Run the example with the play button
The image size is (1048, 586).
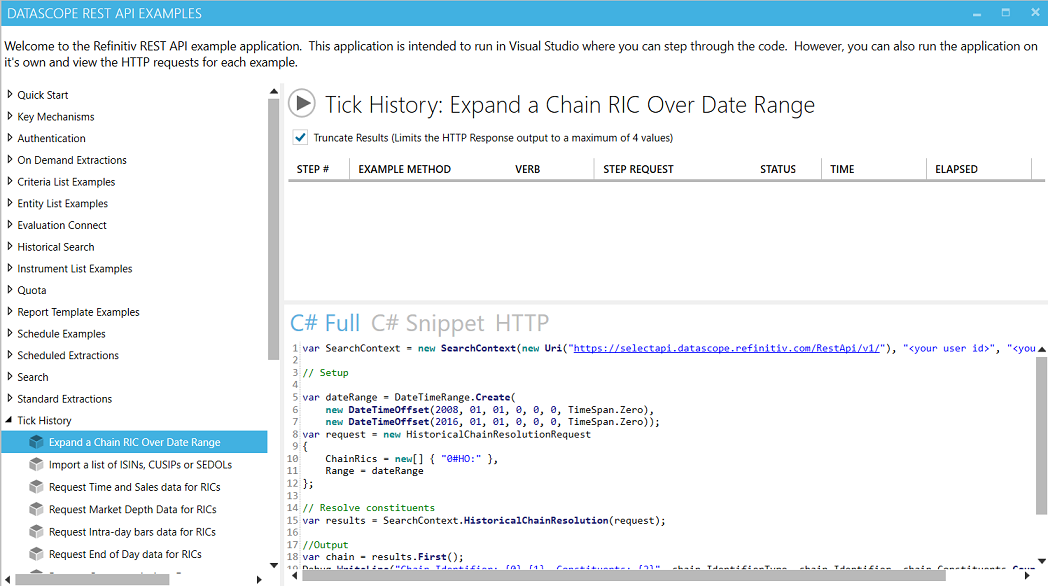tap(302, 104)
